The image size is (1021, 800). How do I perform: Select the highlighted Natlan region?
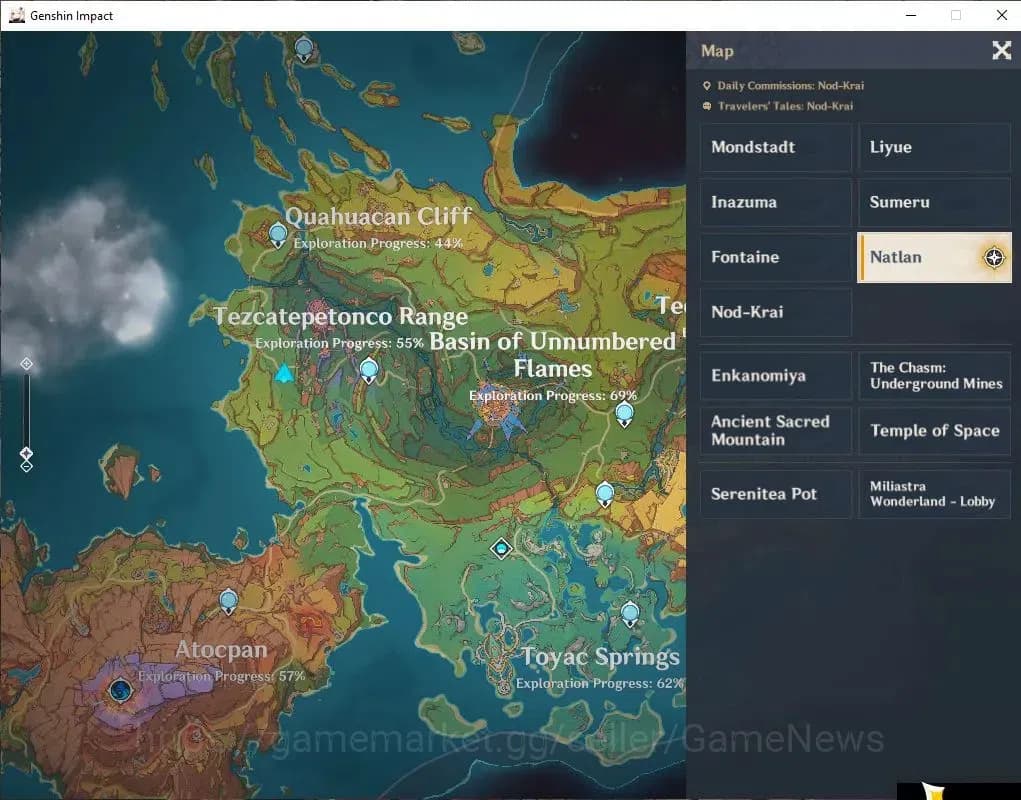pos(934,257)
